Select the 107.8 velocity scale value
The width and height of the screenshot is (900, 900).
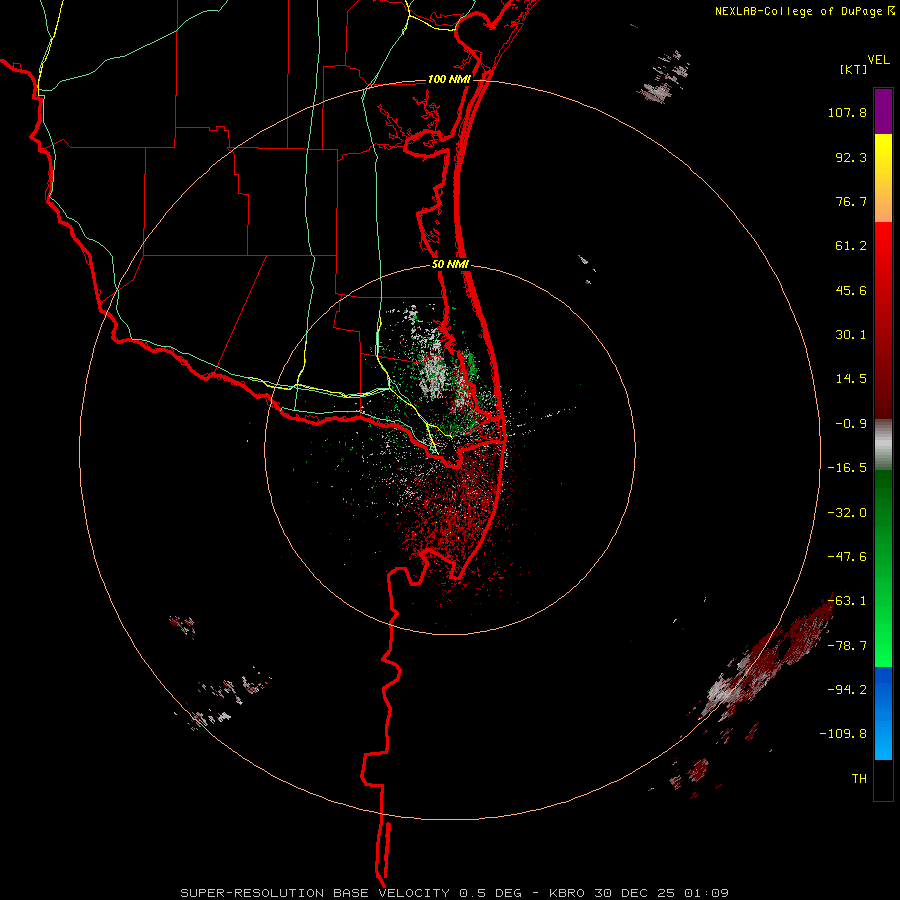847,112
